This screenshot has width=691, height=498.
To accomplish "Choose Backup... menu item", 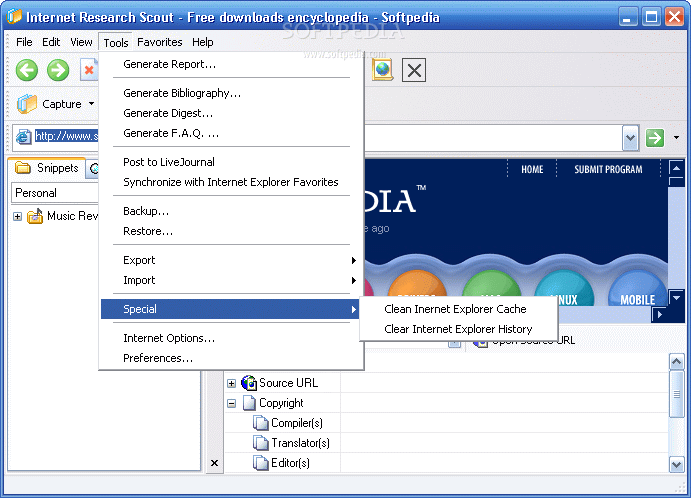I will pyautogui.click(x=232, y=211).
